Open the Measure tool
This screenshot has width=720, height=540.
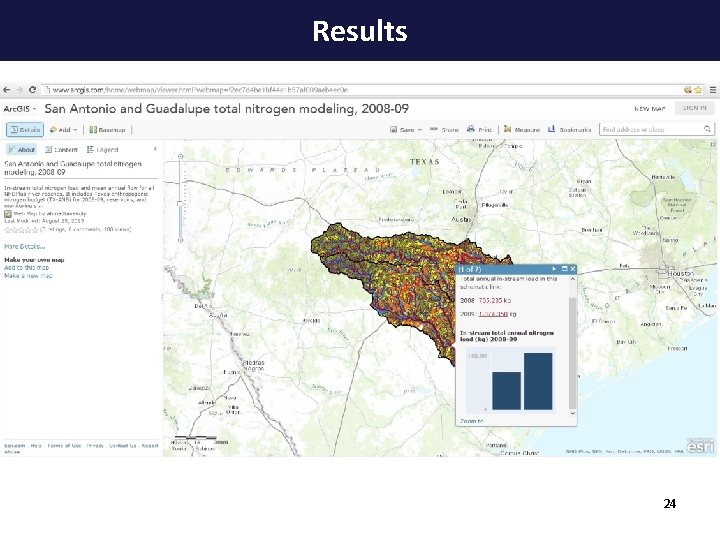522,130
